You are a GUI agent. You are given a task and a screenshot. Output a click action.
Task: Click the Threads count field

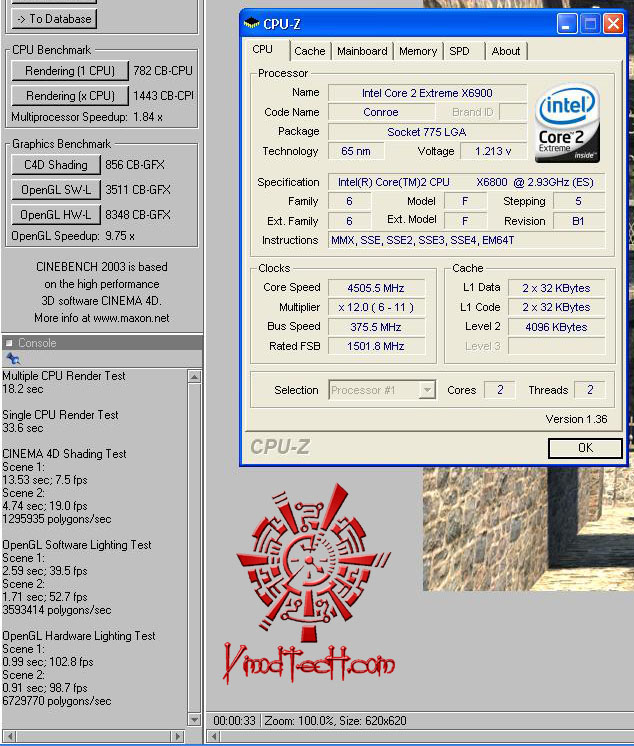click(590, 390)
